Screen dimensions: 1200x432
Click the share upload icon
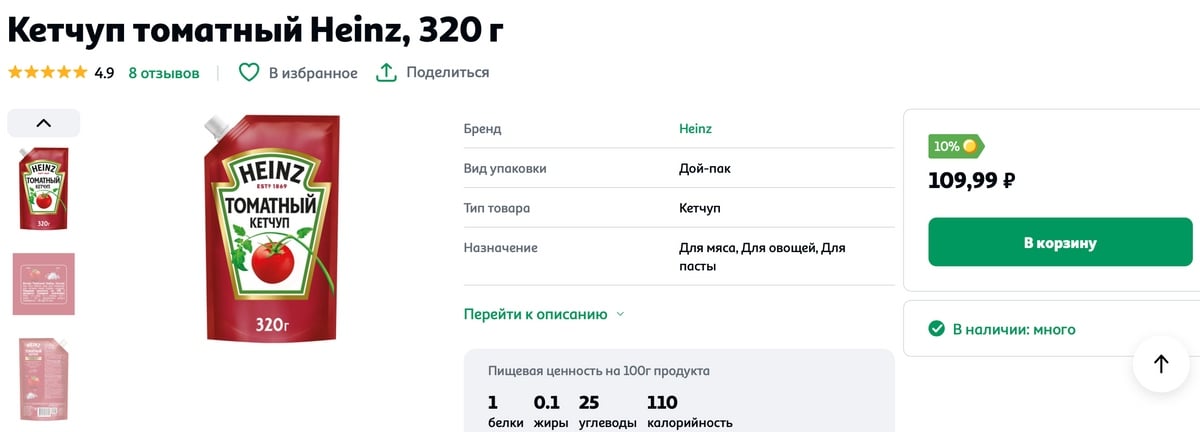coord(386,73)
